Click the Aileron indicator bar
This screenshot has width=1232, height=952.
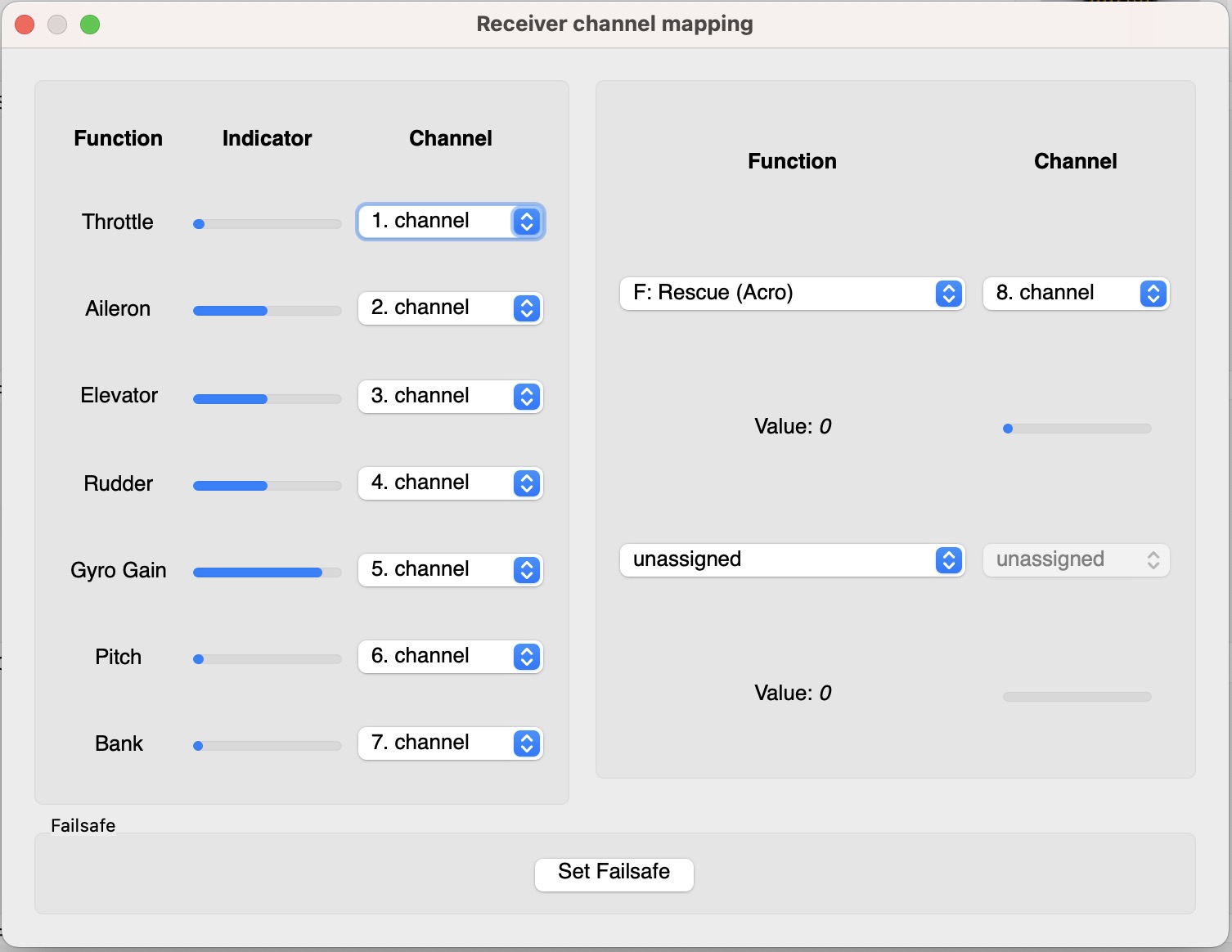tap(268, 311)
